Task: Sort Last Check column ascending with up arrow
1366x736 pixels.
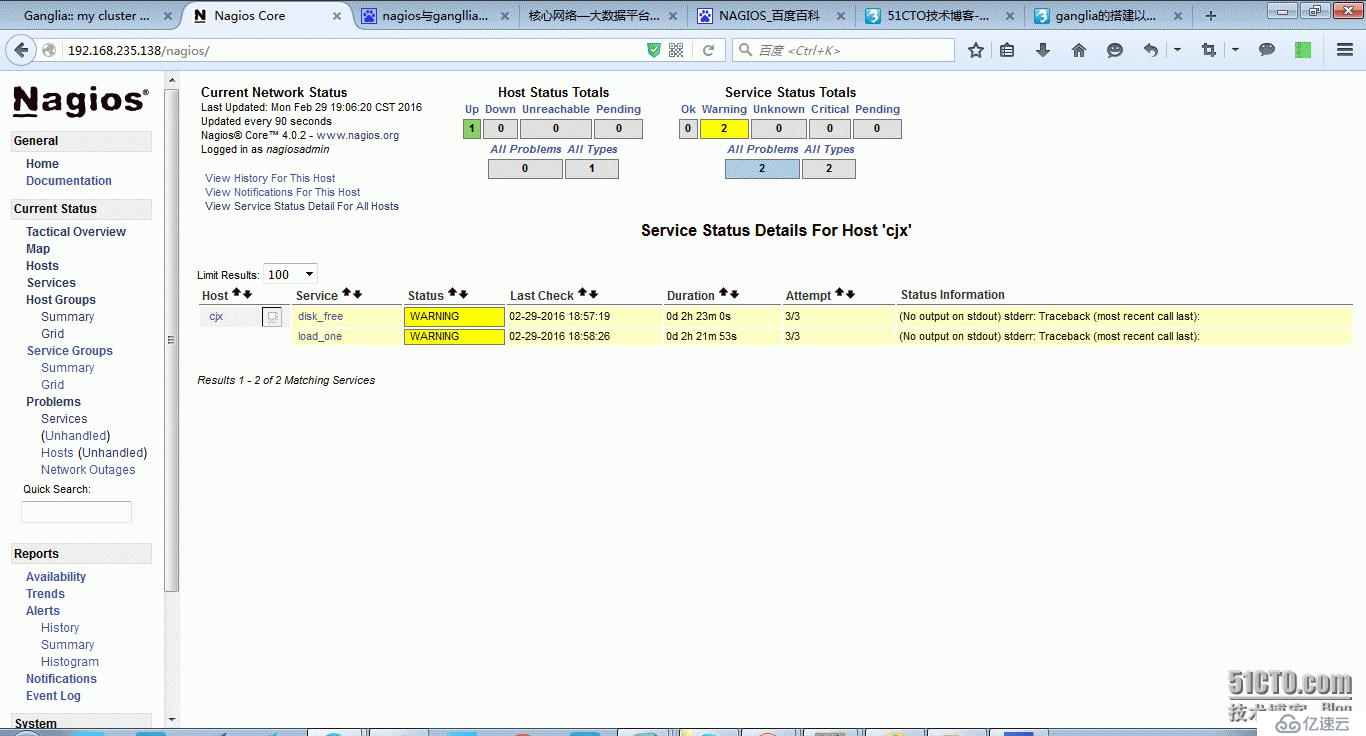Action: pos(582,294)
